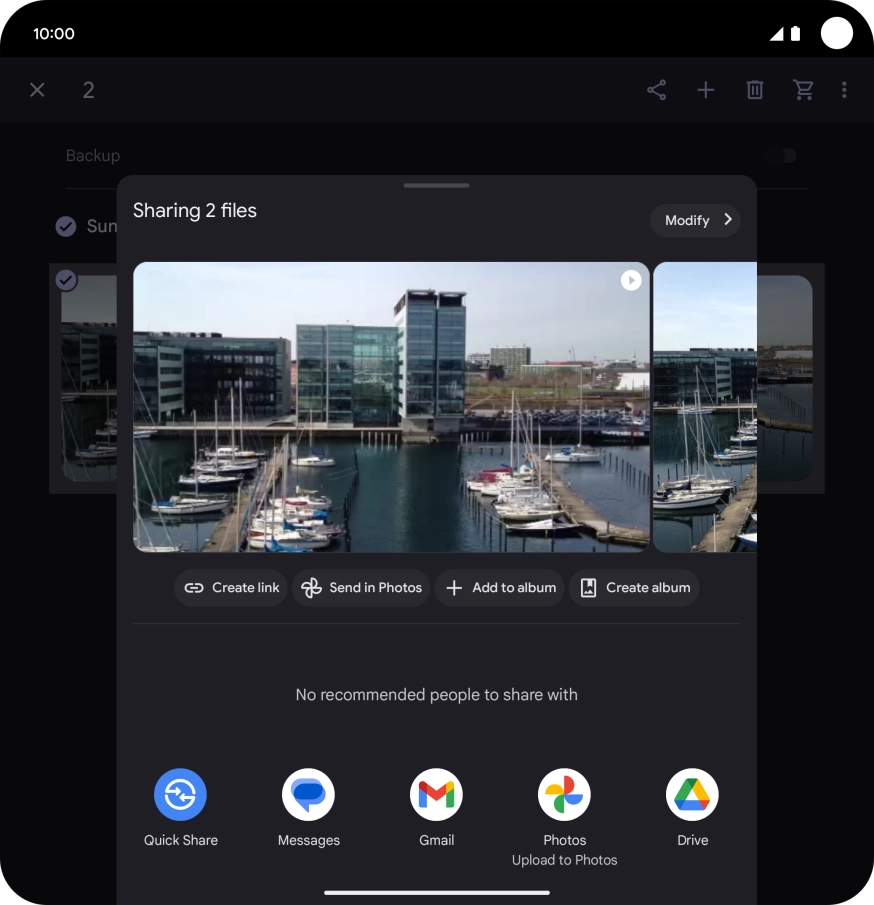Tap the share icon in top toolbar

(x=656, y=90)
